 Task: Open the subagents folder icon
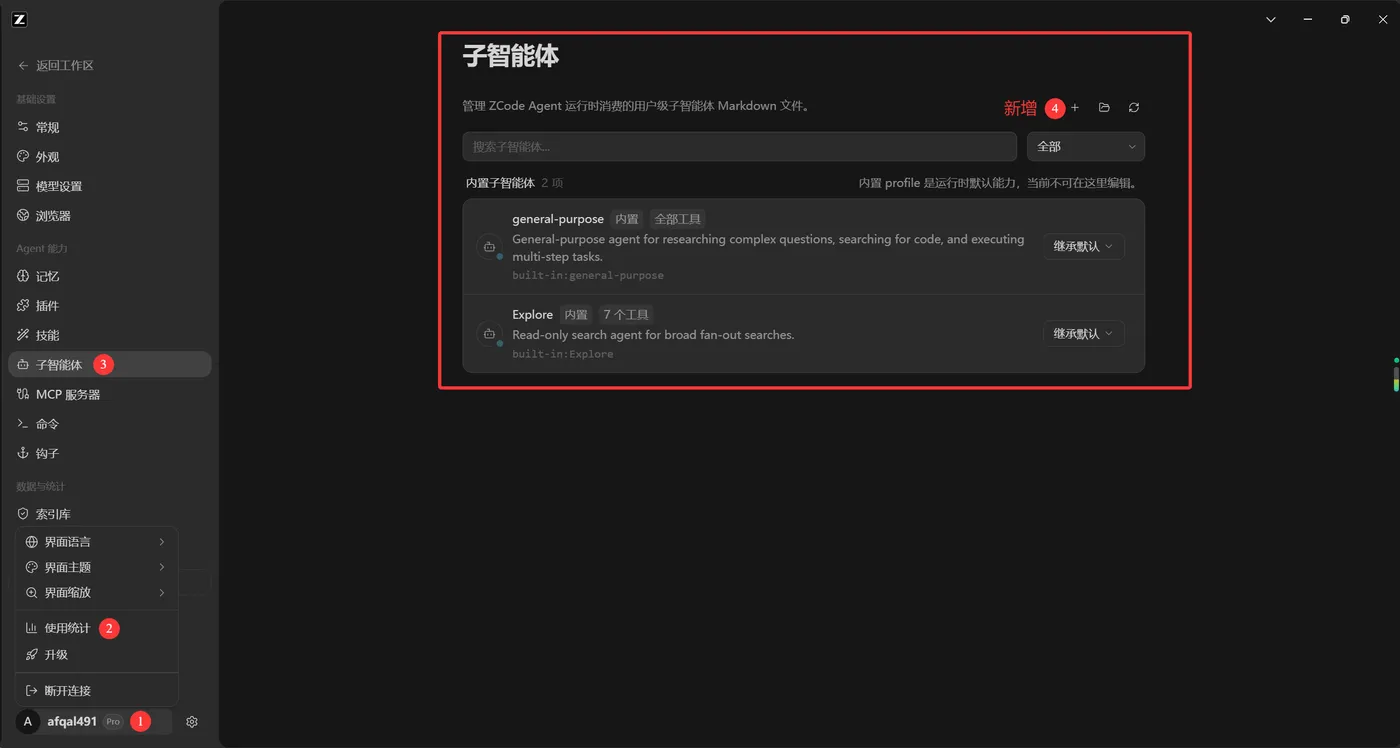[x=1104, y=108]
